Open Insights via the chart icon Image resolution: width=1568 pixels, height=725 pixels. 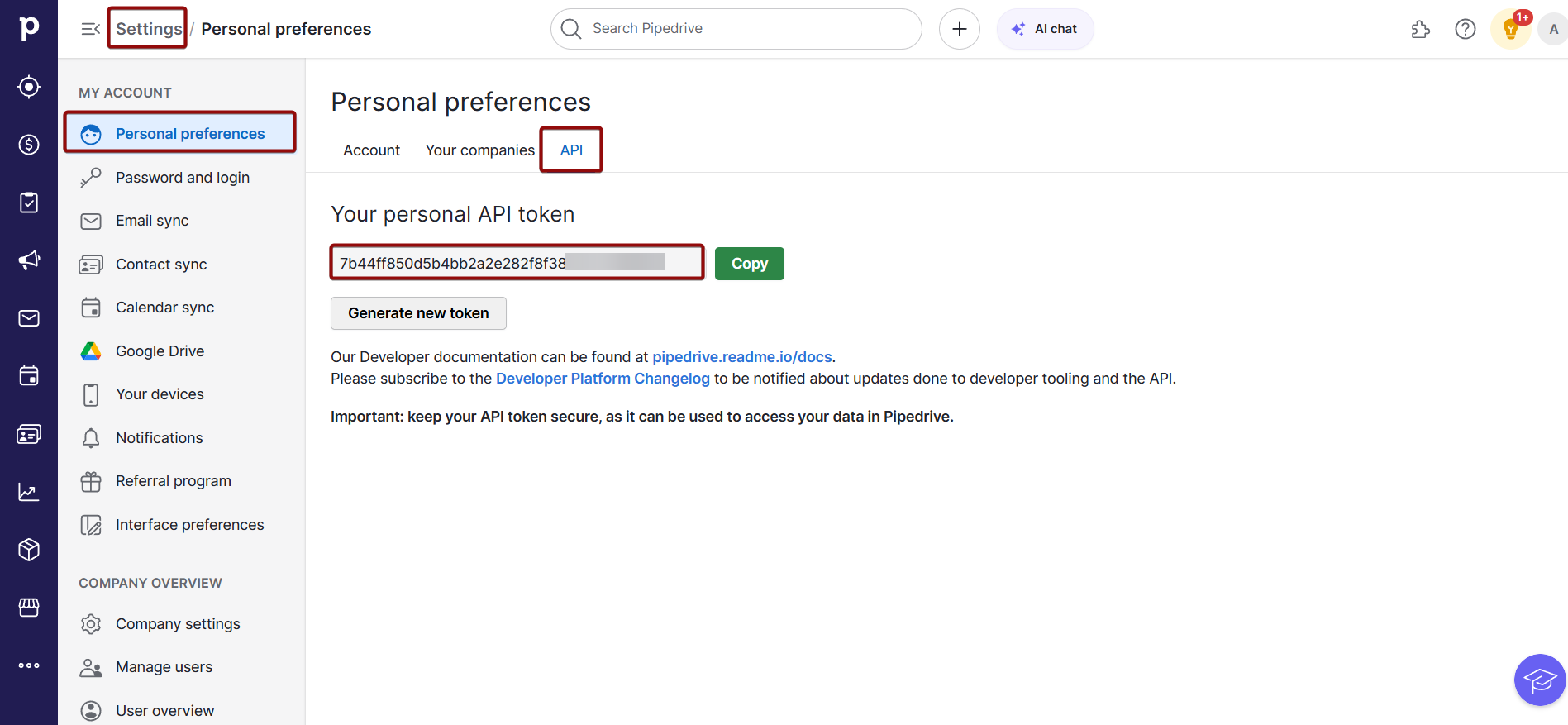tap(29, 492)
